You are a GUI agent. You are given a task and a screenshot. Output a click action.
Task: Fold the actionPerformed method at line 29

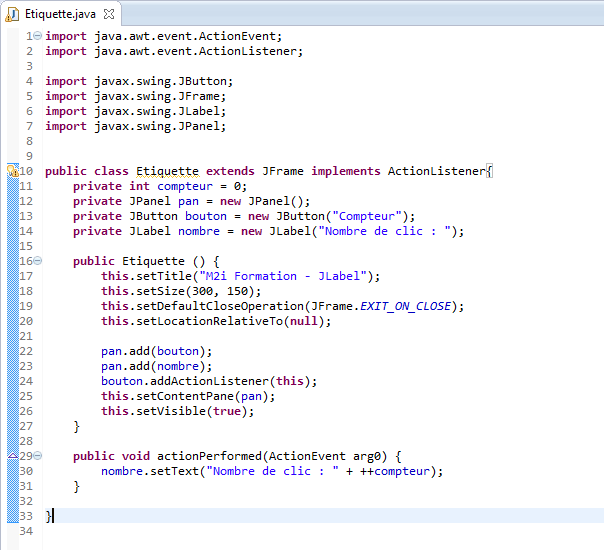(38, 456)
